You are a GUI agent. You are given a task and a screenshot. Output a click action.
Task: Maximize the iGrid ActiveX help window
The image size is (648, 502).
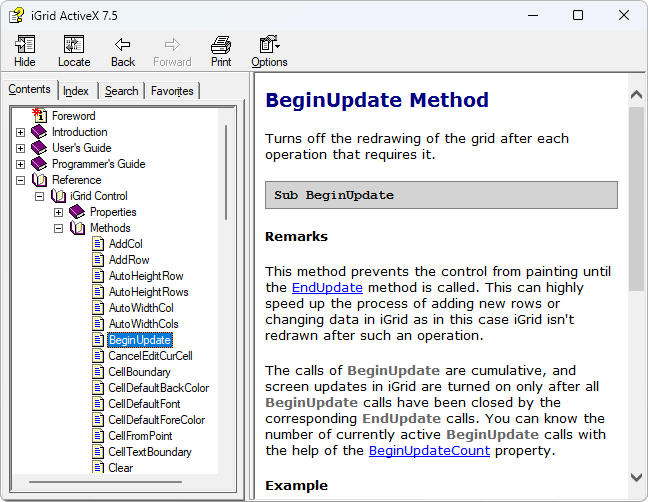click(x=578, y=15)
